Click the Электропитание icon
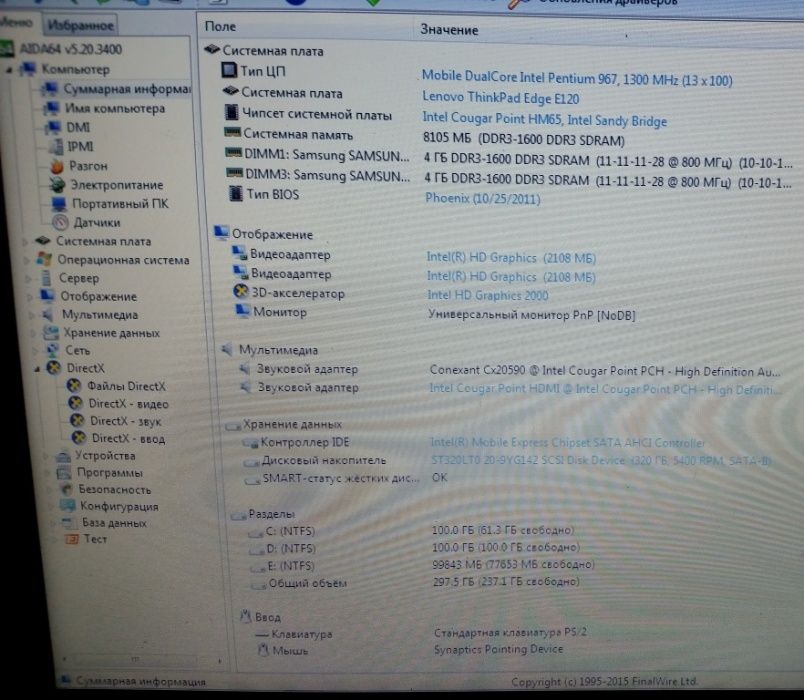This screenshot has width=804, height=700. (58, 185)
